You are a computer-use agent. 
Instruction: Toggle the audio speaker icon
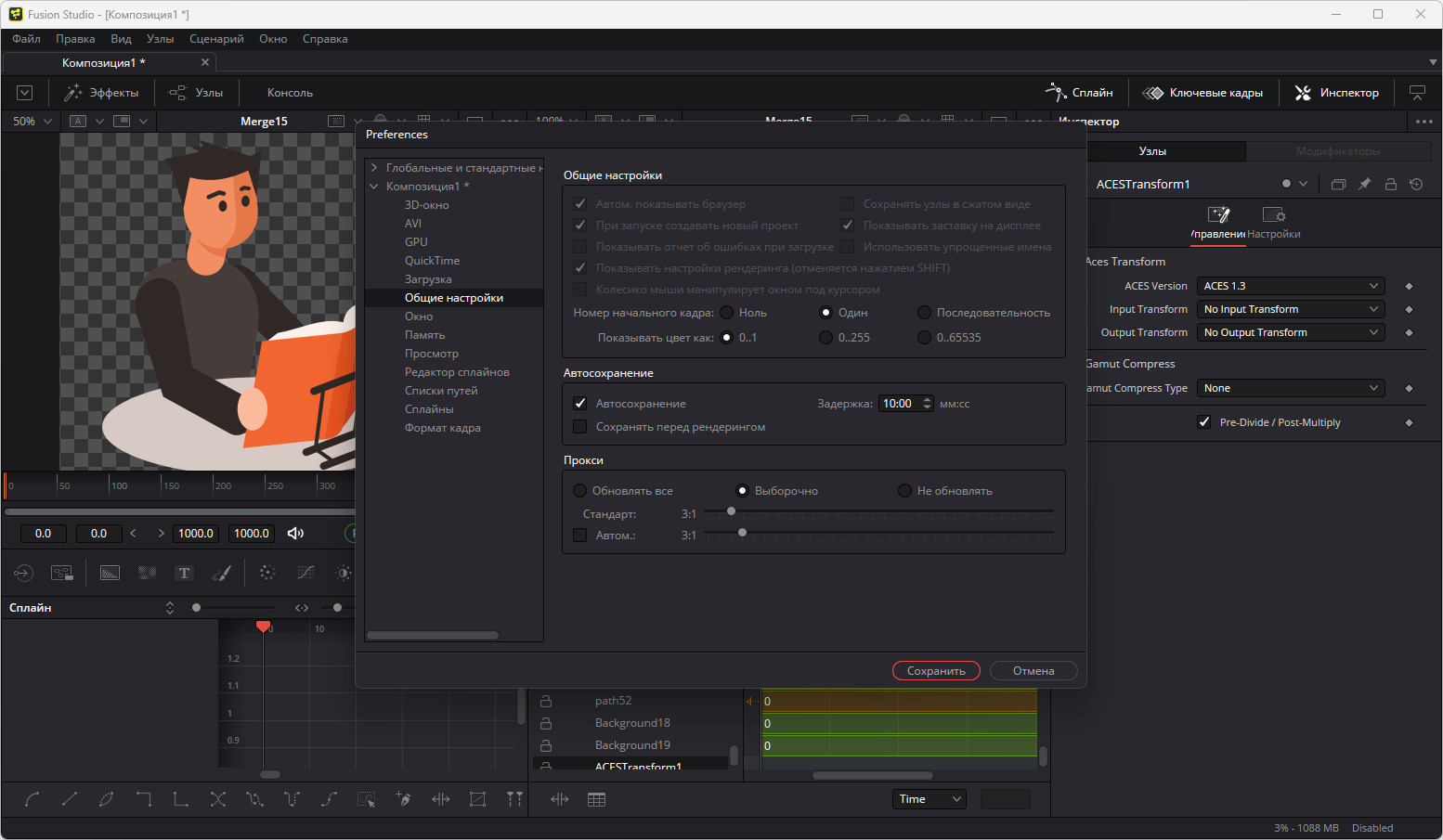[295, 533]
